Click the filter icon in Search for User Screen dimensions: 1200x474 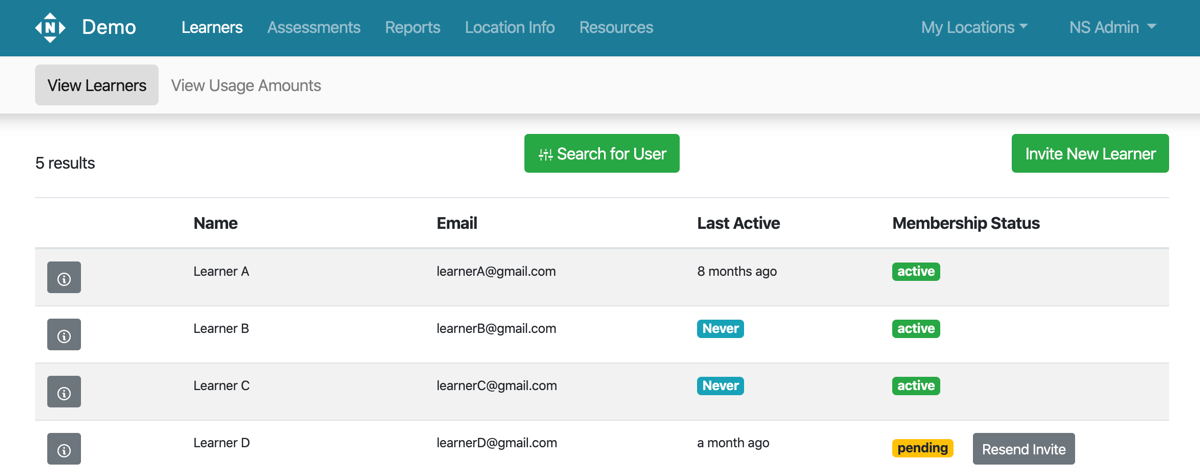coord(545,154)
